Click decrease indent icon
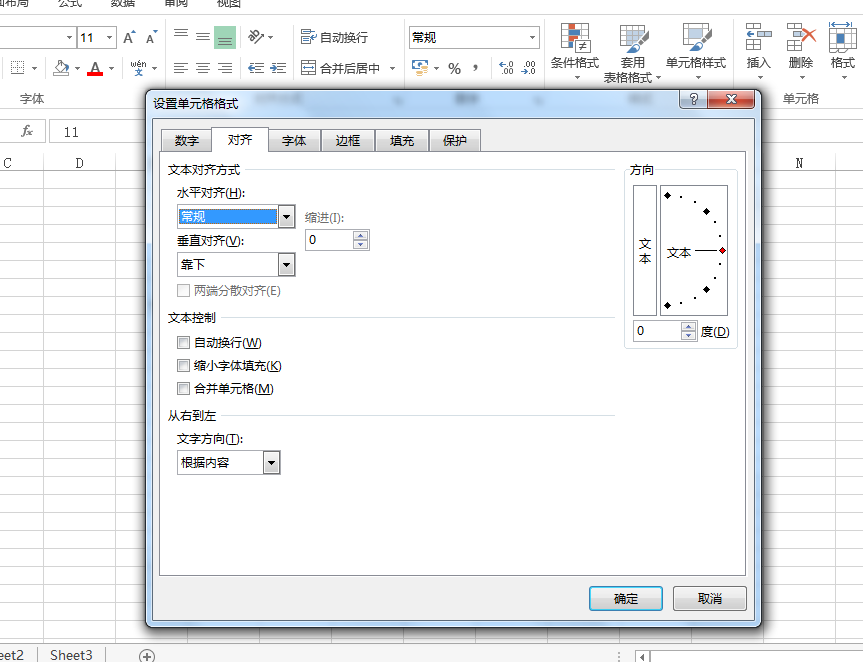The image size is (863, 662). point(255,68)
